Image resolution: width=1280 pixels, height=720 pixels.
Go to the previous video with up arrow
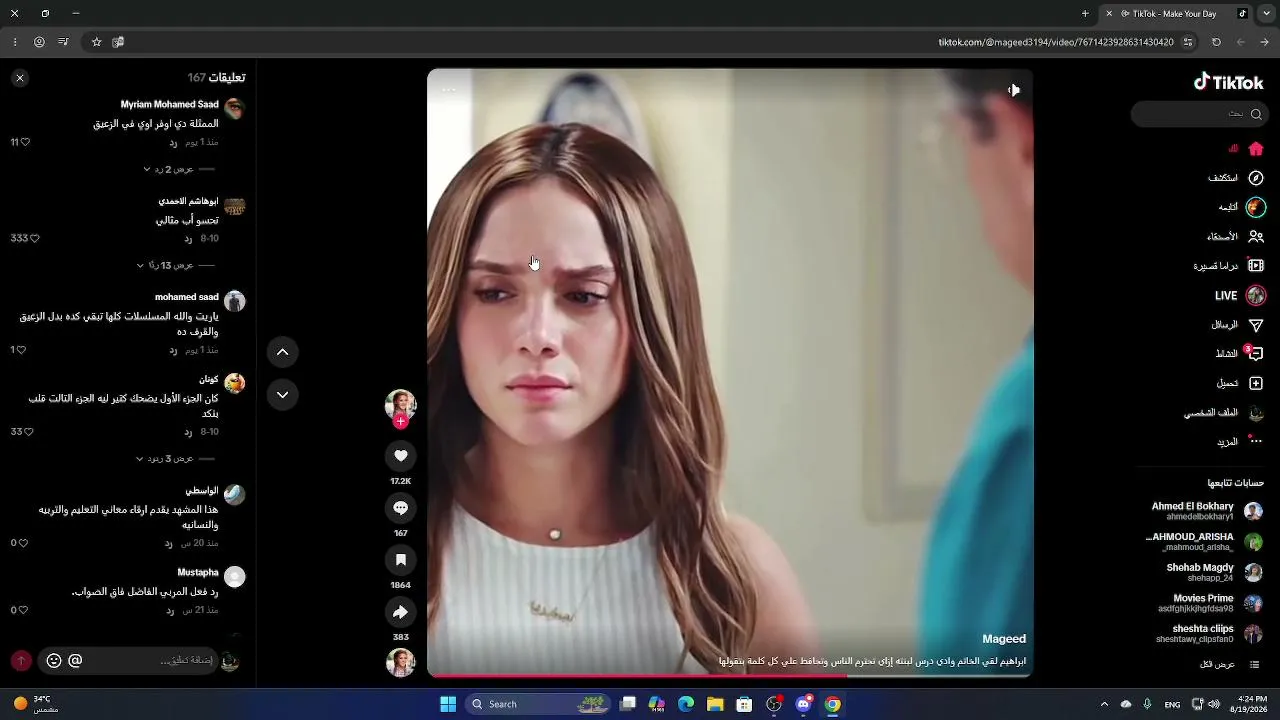(282, 352)
